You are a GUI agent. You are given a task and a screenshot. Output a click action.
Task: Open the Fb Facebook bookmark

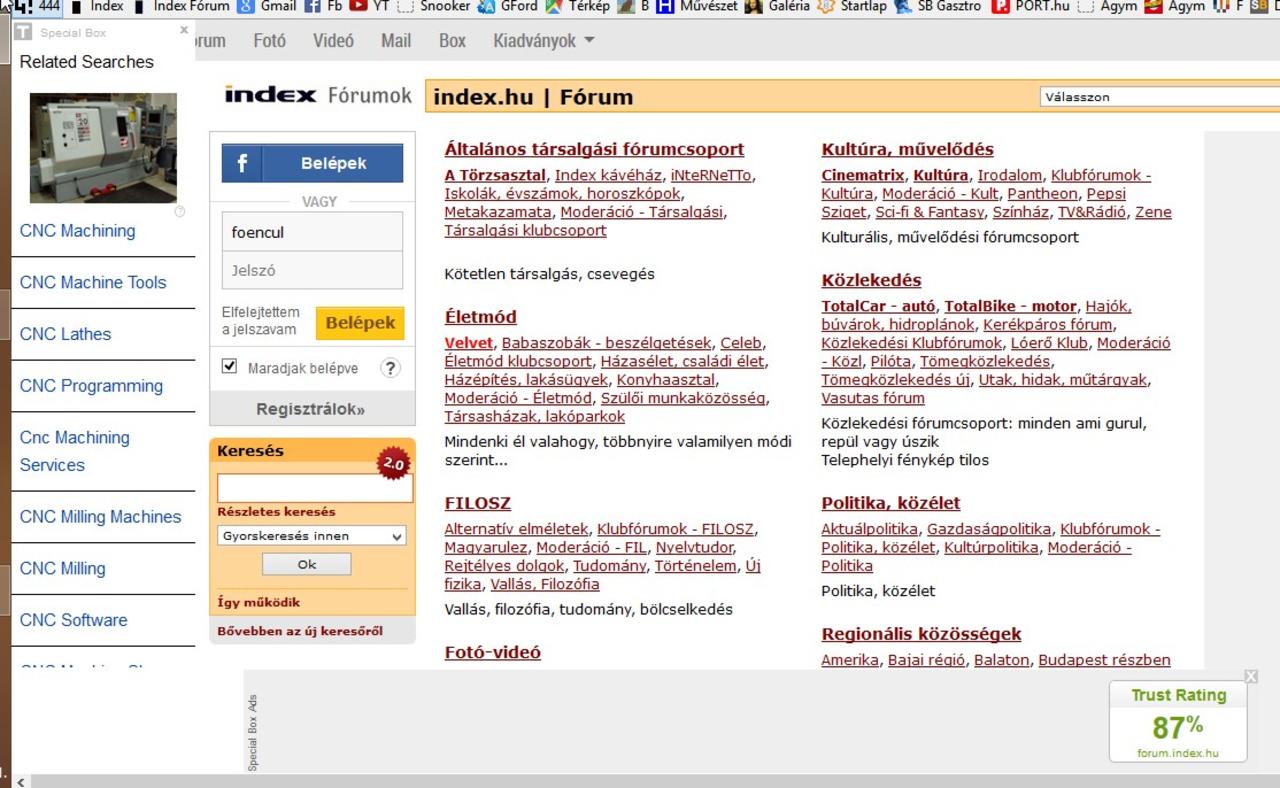[x=324, y=6]
